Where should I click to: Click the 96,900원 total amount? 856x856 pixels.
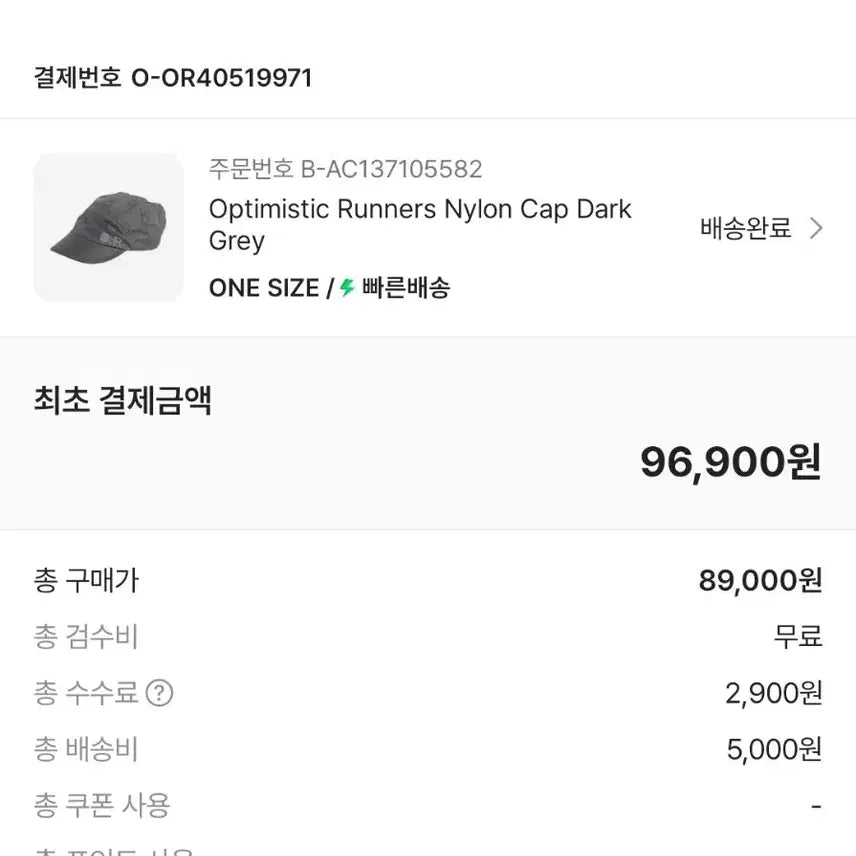730,462
